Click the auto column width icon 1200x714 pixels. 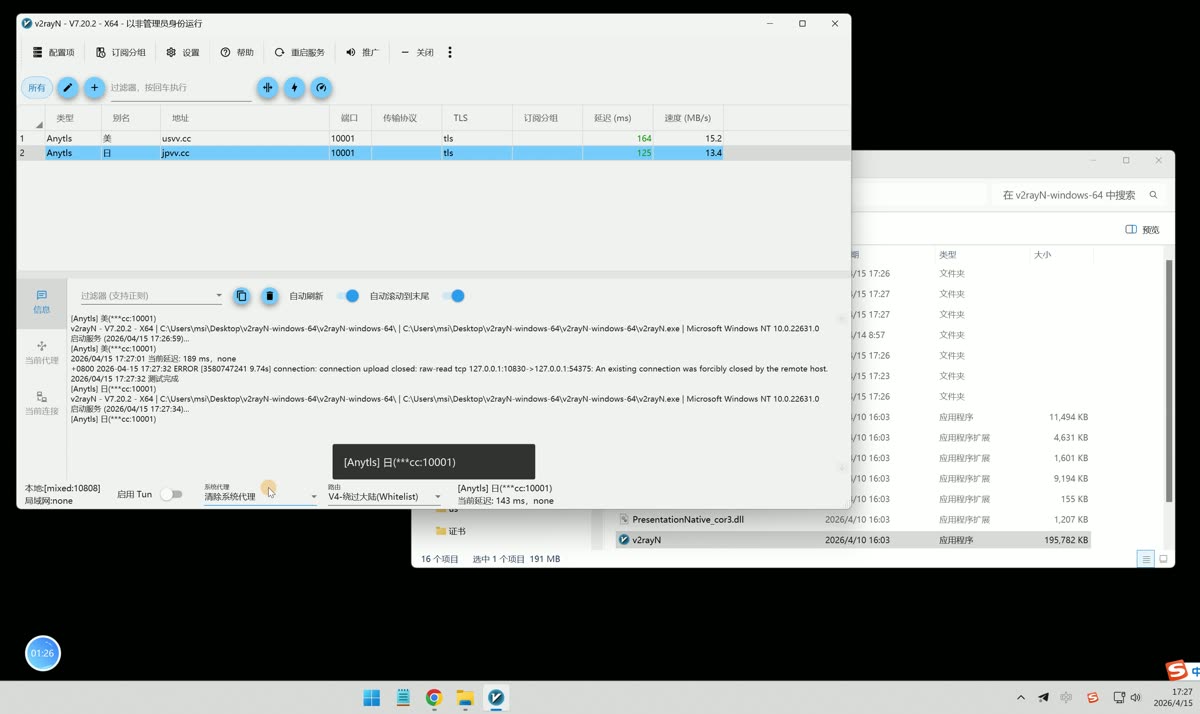[267, 88]
